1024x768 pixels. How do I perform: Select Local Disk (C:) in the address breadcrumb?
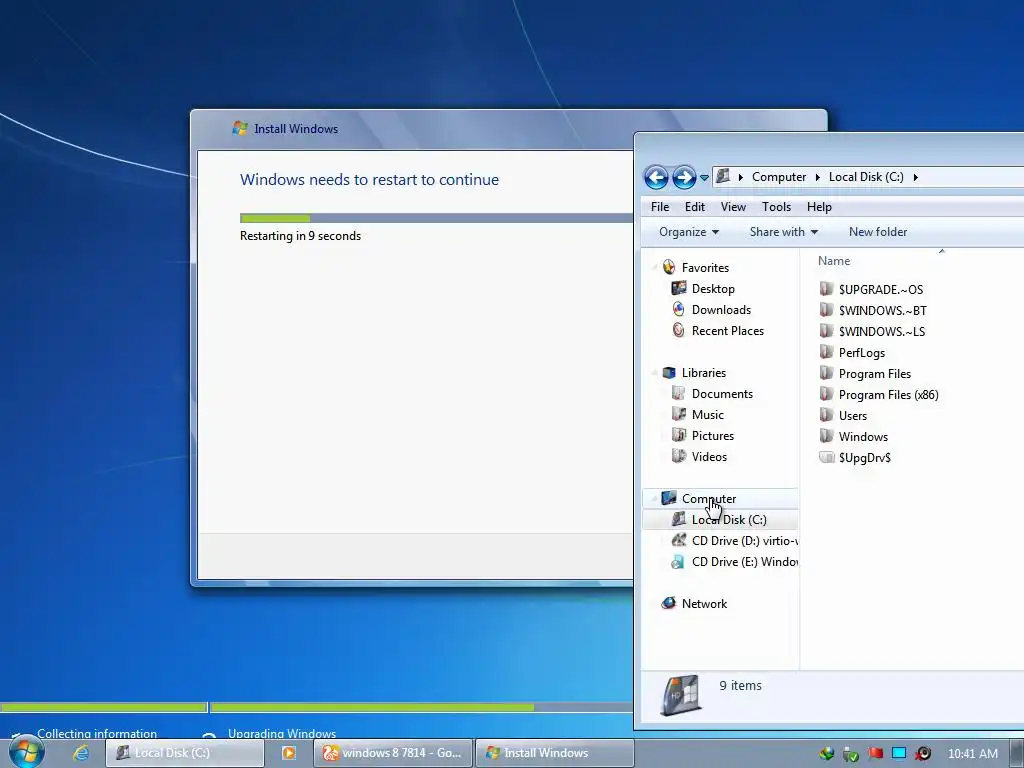(866, 177)
